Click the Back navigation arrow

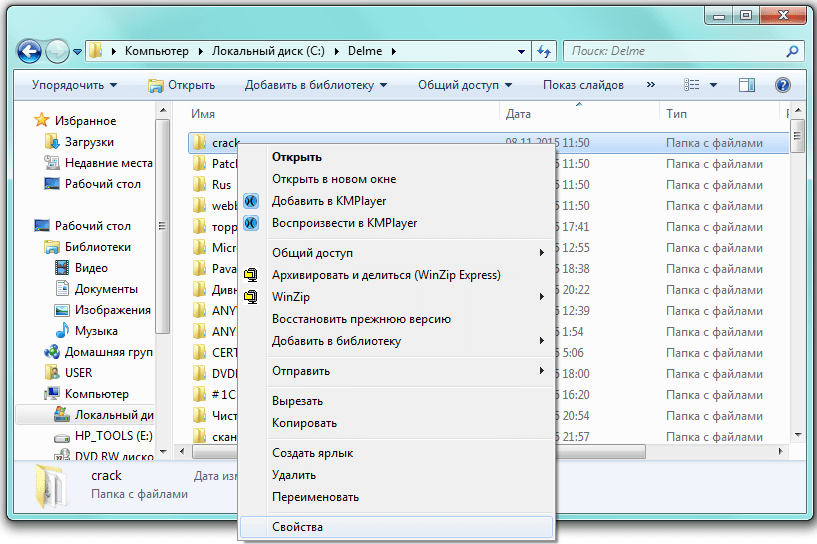29,51
